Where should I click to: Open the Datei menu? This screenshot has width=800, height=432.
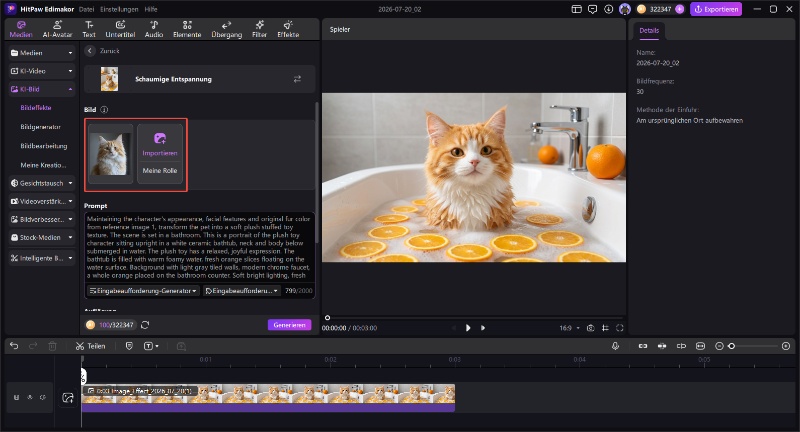pyautogui.click(x=86, y=9)
